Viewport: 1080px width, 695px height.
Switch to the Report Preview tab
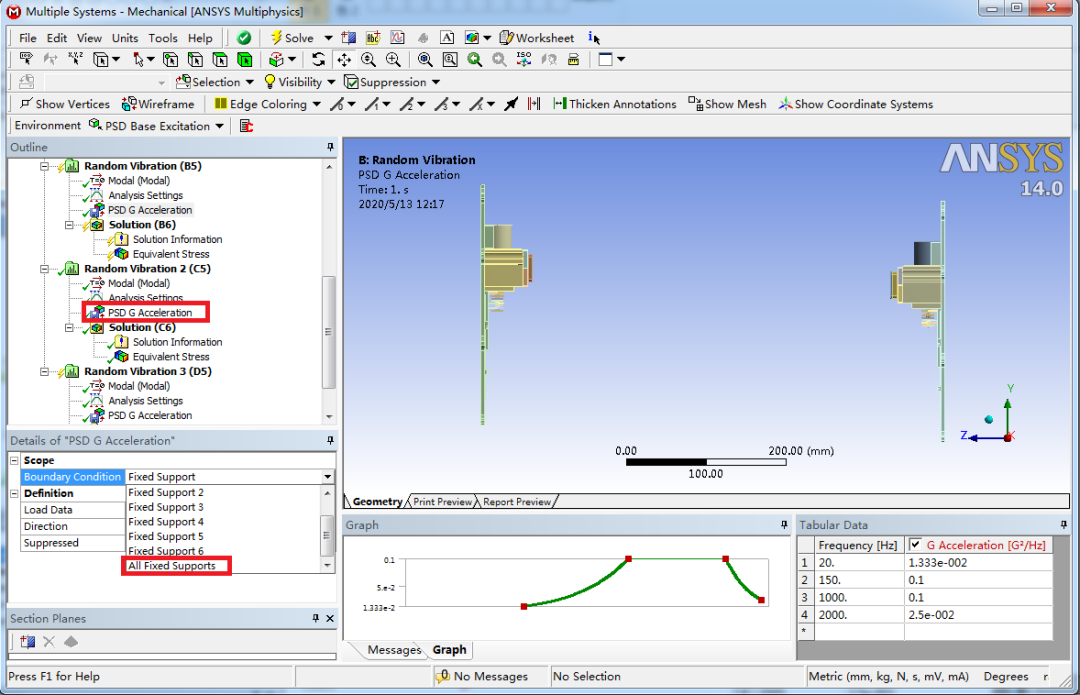[x=517, y=501]
